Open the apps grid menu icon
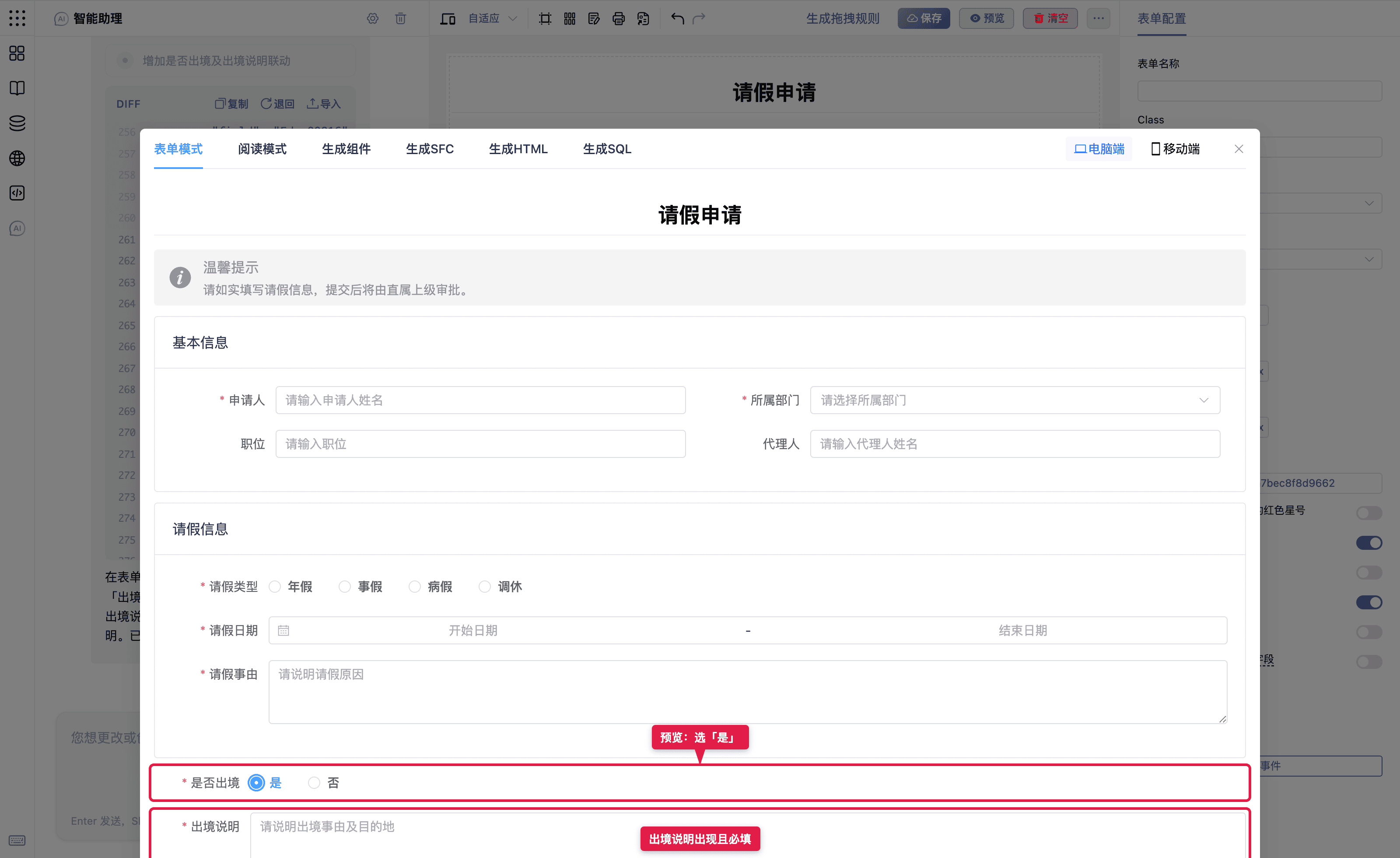The width and height of the screenshot is (1400, 858). [17, 18]
